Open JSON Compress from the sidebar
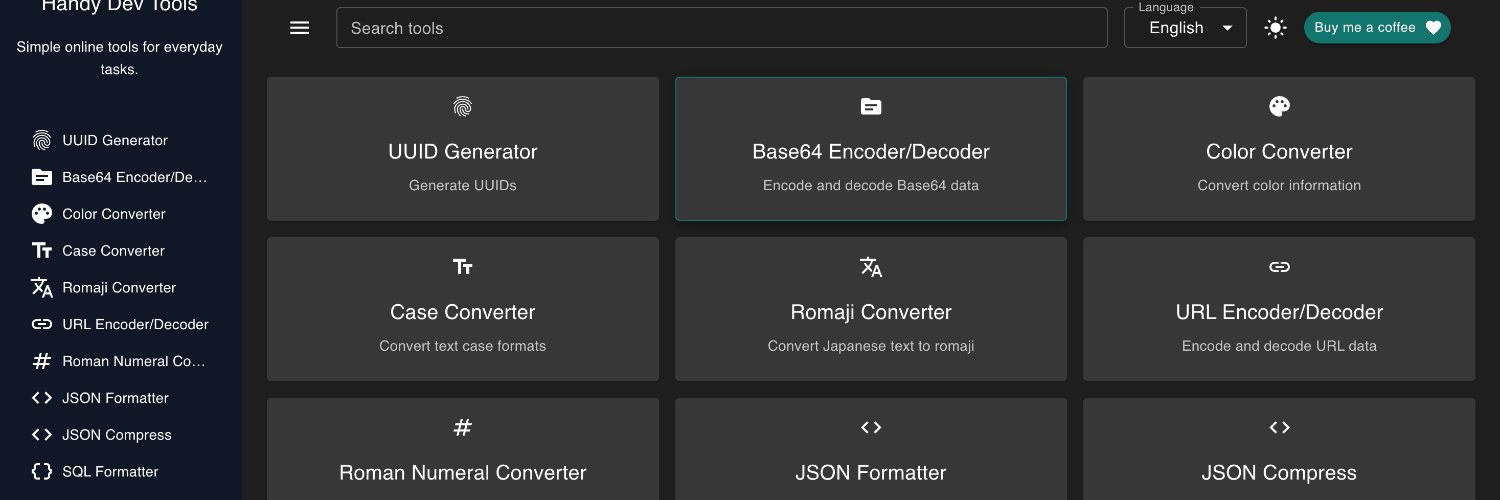The height and width of the screenshot is (500, 1500). pyautogui.click(x=116, y=435)
